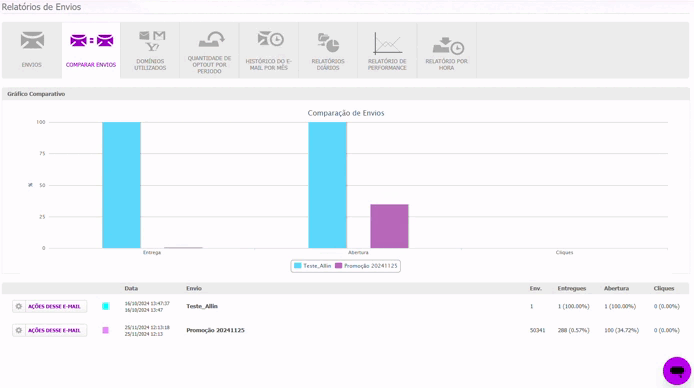Click the Data column header
The image size is (694, 388).
(131, 288)
